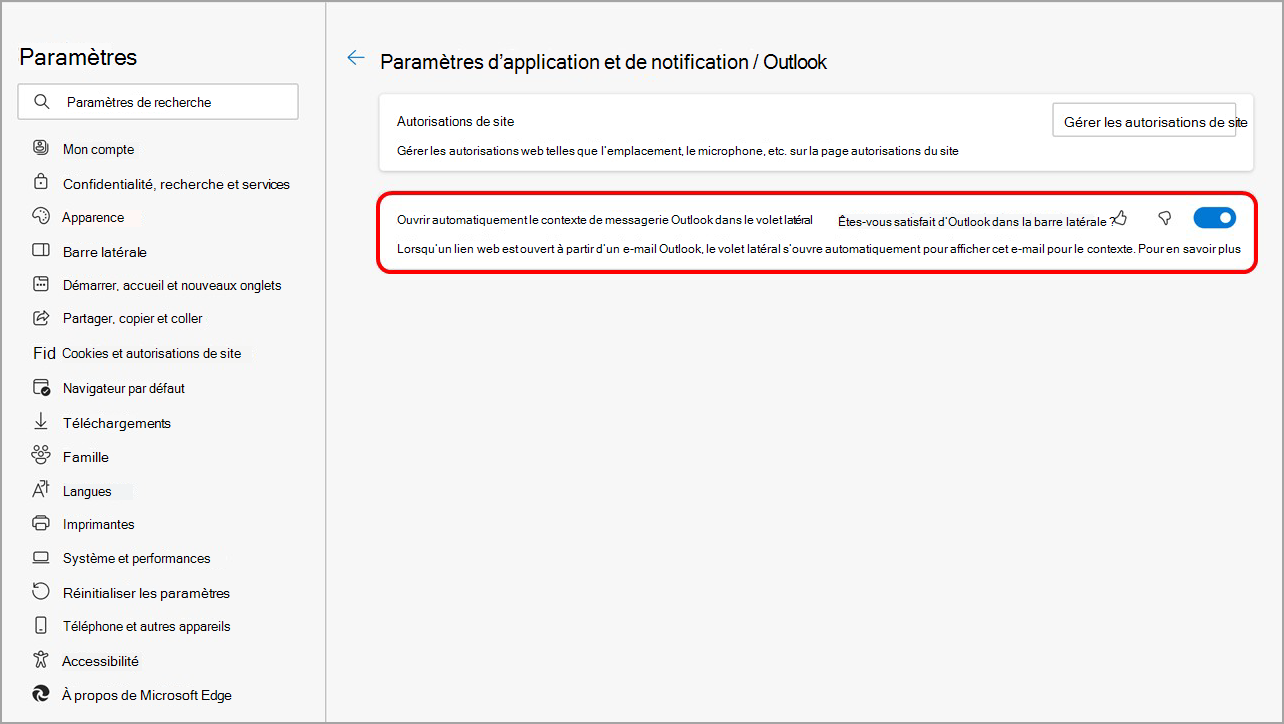This screenshot has height=724, width=1284.
Task: Open Téléphone et autres appareils
Action: (x=146, y=626)
